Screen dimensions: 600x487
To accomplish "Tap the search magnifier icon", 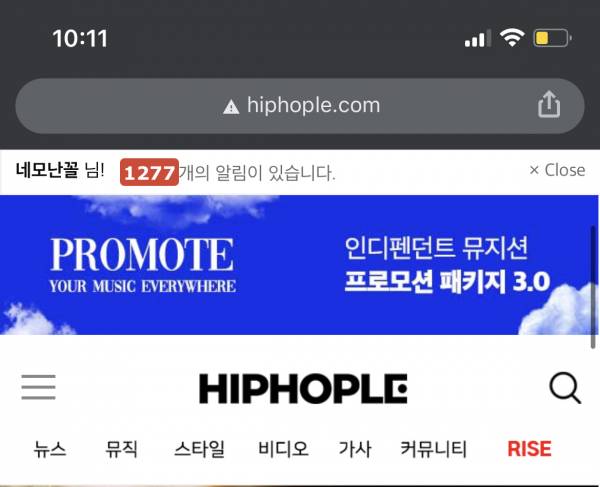I will click(x=565, y=388).
